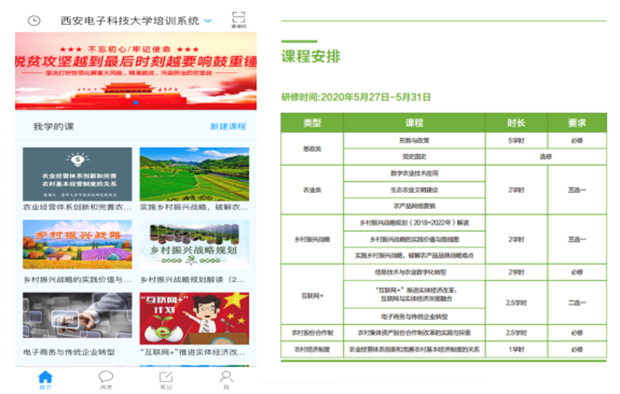The width and height of the screenshot is (620, 394).
Task: Switch to the 笔记 notes tab
Action: pos(166,380)
